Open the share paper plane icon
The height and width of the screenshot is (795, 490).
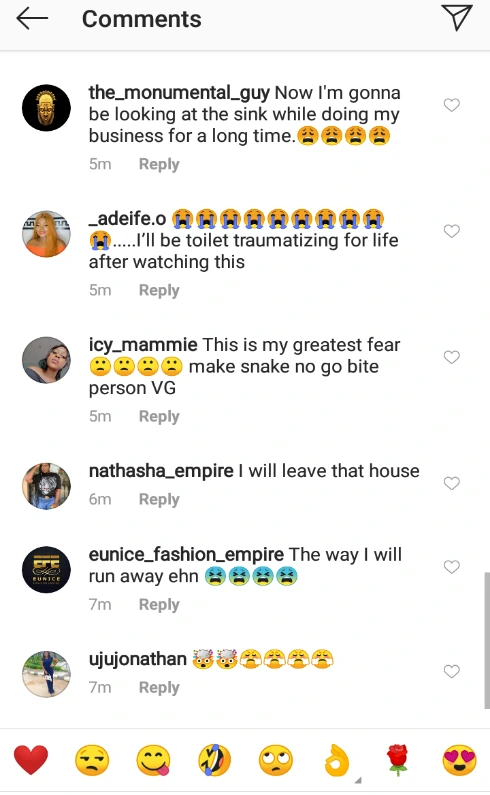[457, 18]
